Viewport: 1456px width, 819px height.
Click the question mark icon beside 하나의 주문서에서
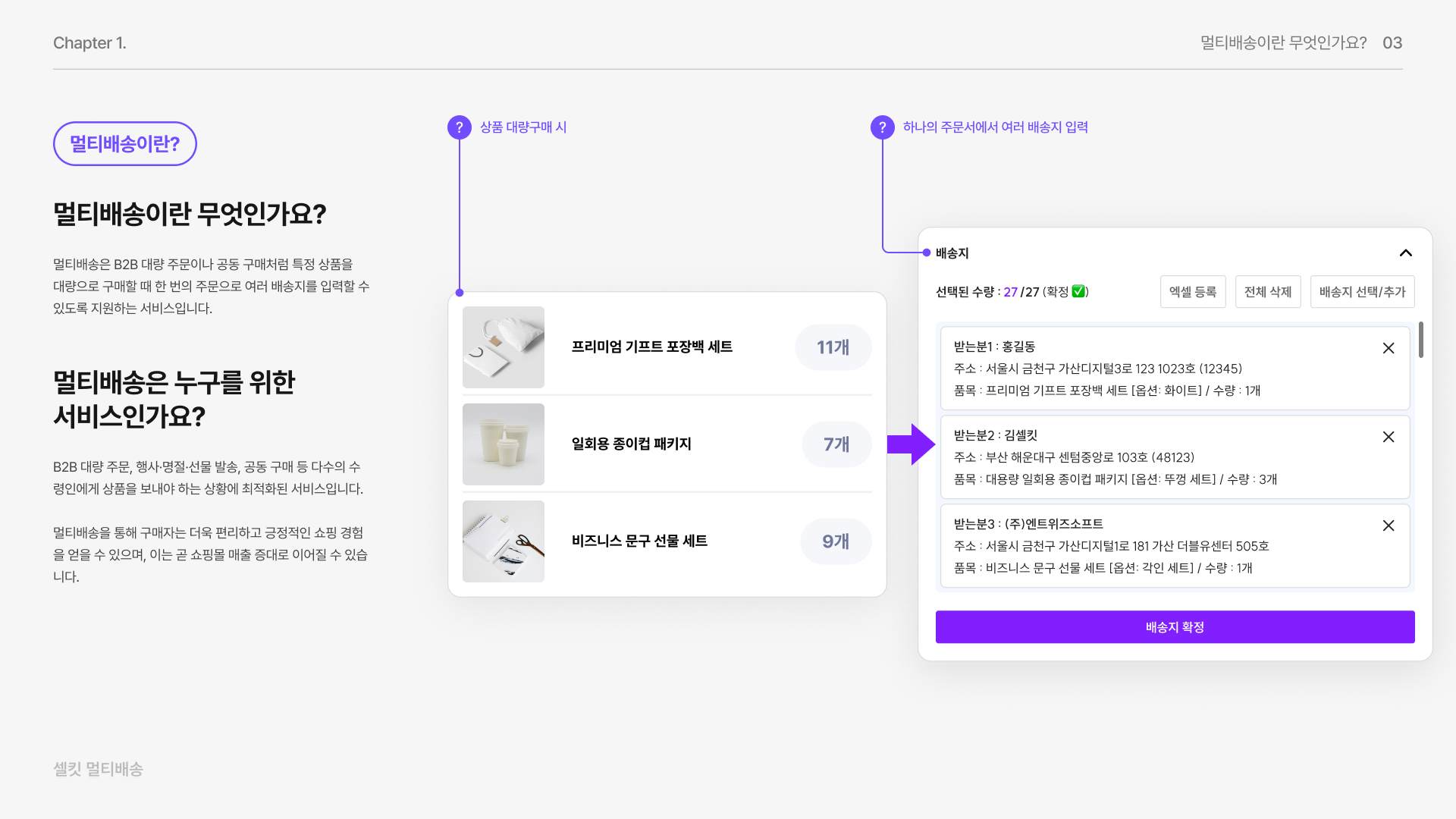tap(882, 127)
